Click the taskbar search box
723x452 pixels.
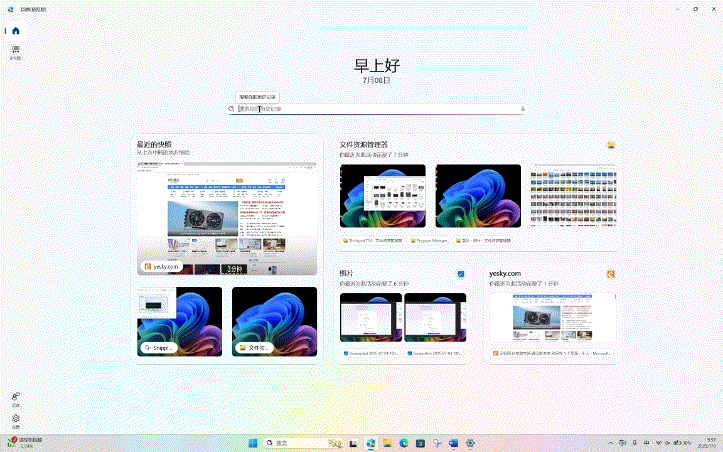click(x=303, y=443)
